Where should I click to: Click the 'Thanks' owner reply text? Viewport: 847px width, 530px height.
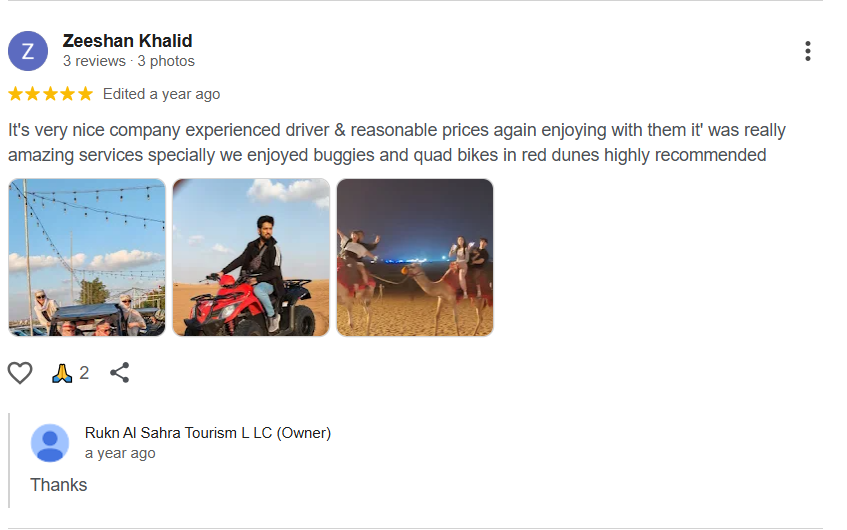(x=59, y=485)
